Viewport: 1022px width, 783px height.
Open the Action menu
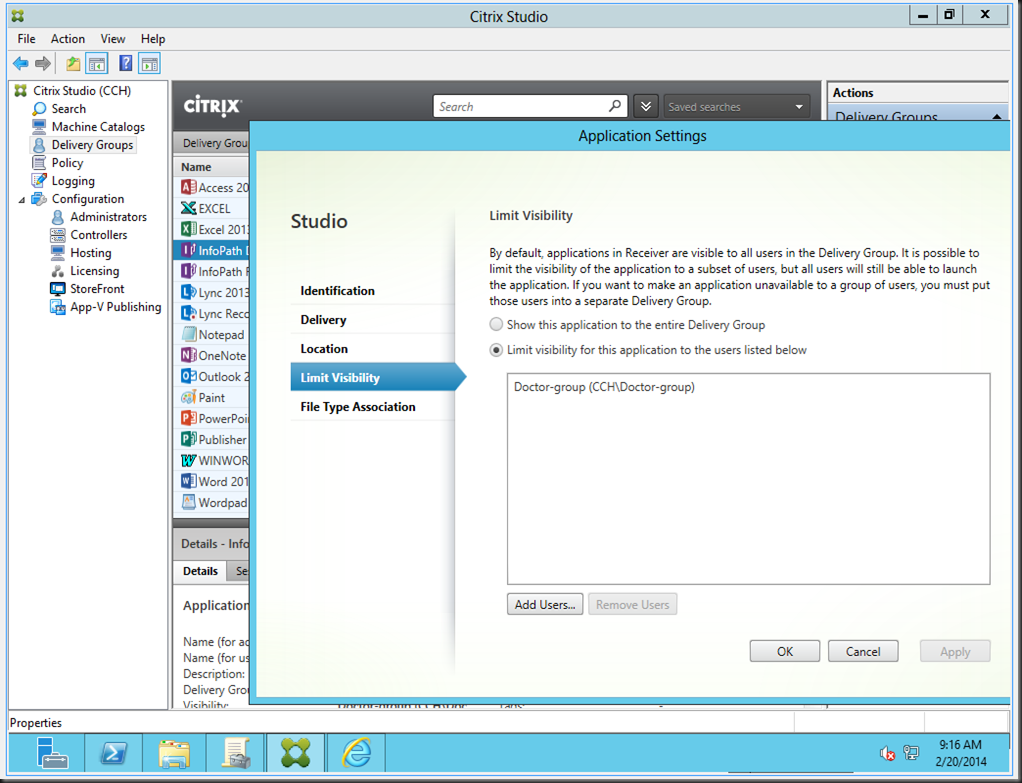(x=68, y=39)
